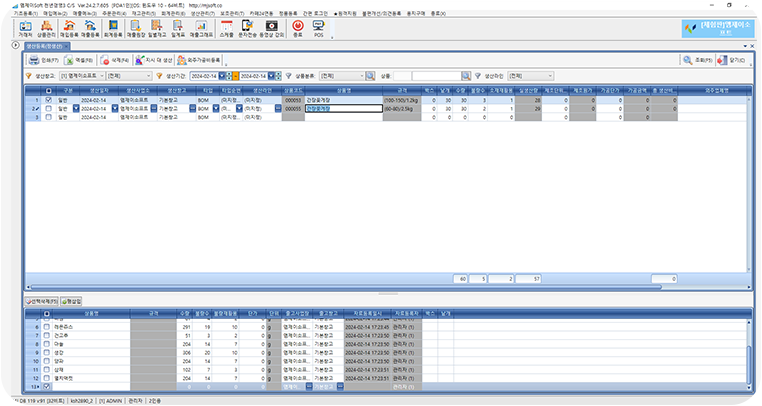The height and width of the screenshot is (406, 762).
Task: Open the 동영상 강의 icon
Action: 271,29
